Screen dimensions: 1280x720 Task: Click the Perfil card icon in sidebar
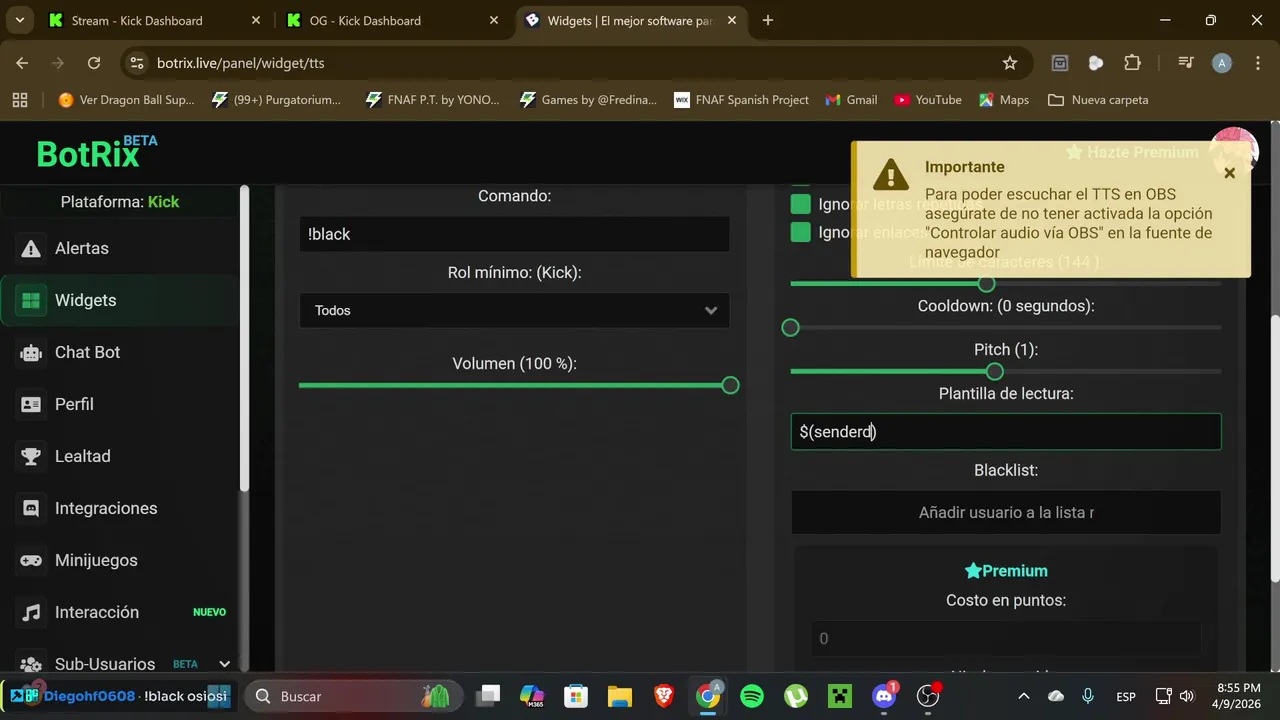[31, 404]
